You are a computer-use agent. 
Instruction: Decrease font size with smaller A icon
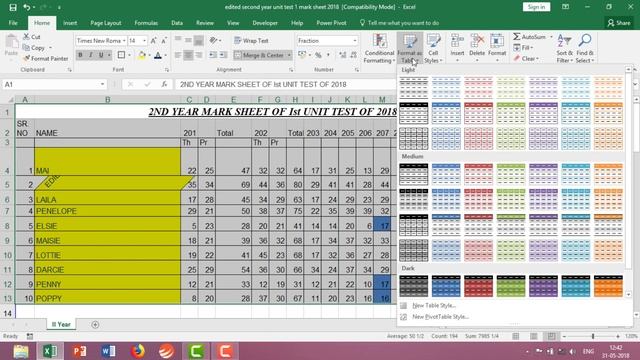tap(164, 40)
